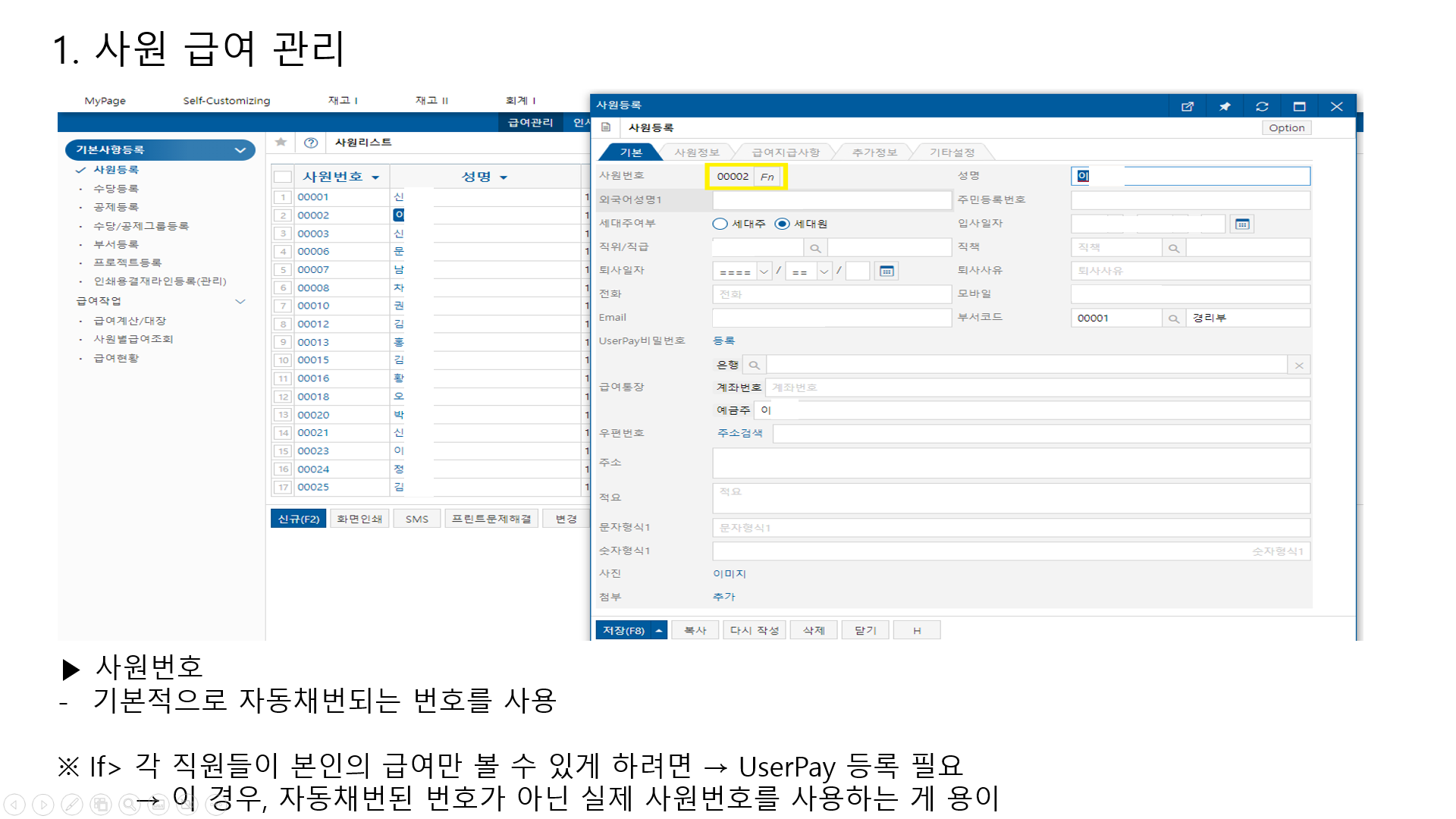Switch to the 급여지급사항 tab
Screen dimensions: 1456x819
pos(785,152)
